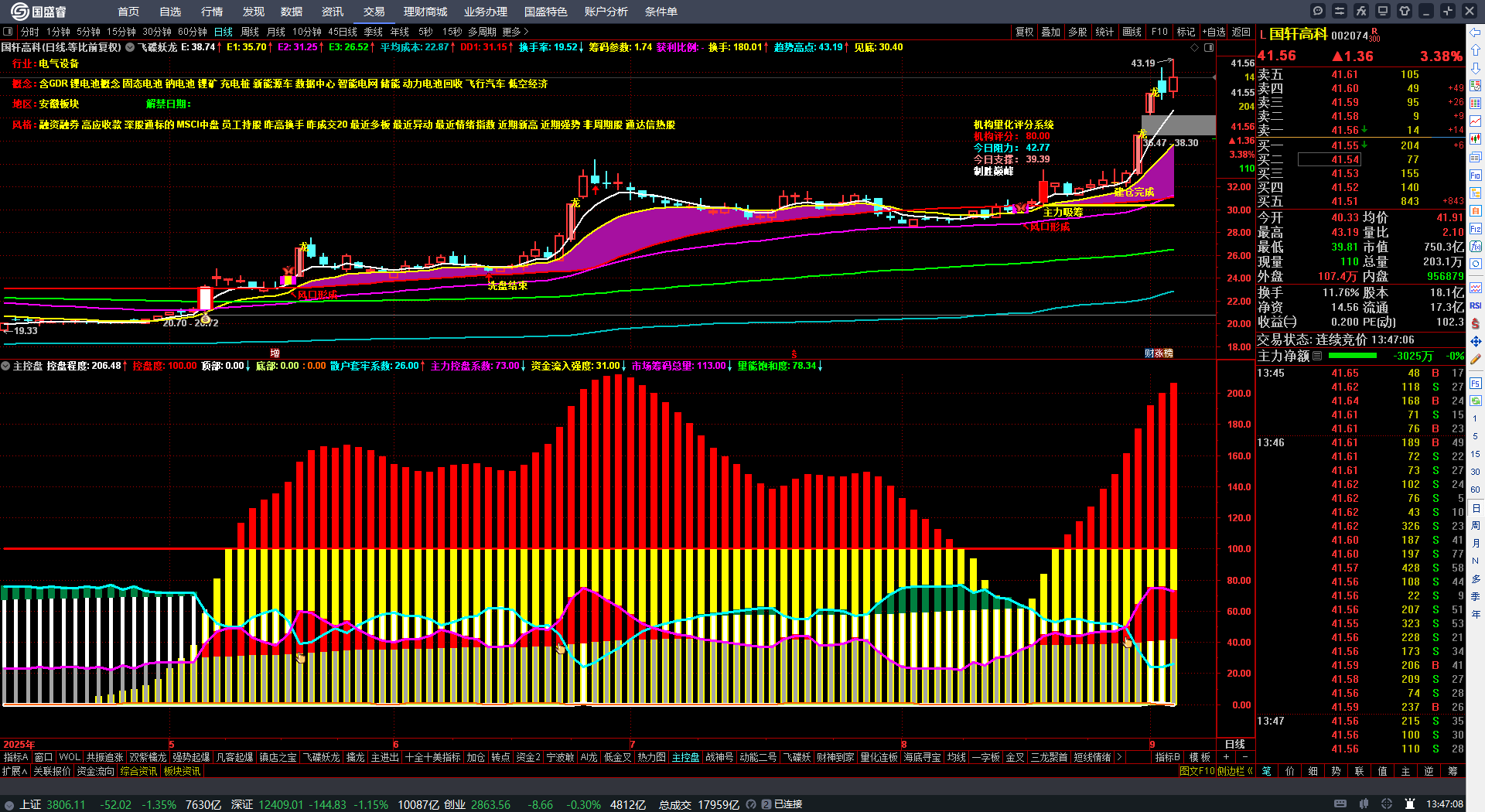Open the 账户分析 menu
1485x812 pixels.
[x=606, y=12]
